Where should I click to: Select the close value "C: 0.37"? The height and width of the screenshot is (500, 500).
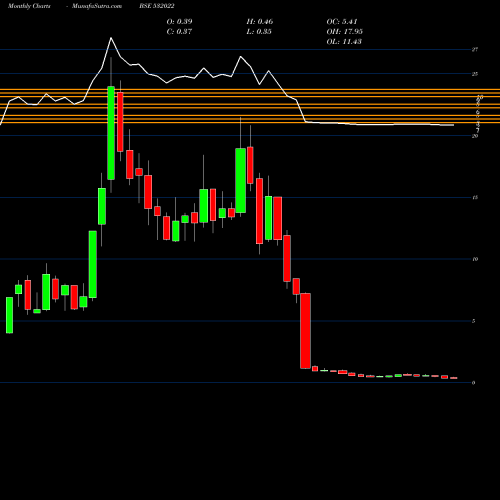[179, 31]
